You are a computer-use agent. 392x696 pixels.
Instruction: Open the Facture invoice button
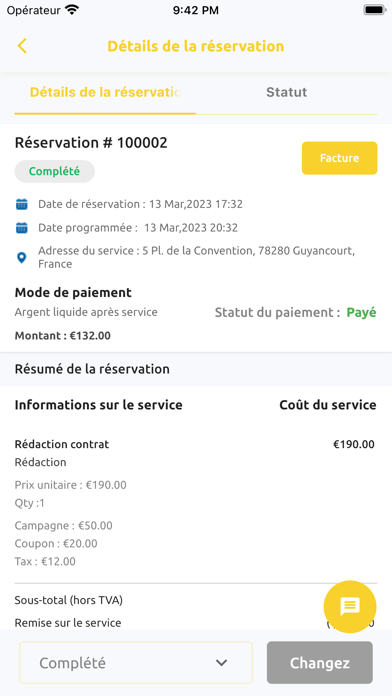pos(340,158)
